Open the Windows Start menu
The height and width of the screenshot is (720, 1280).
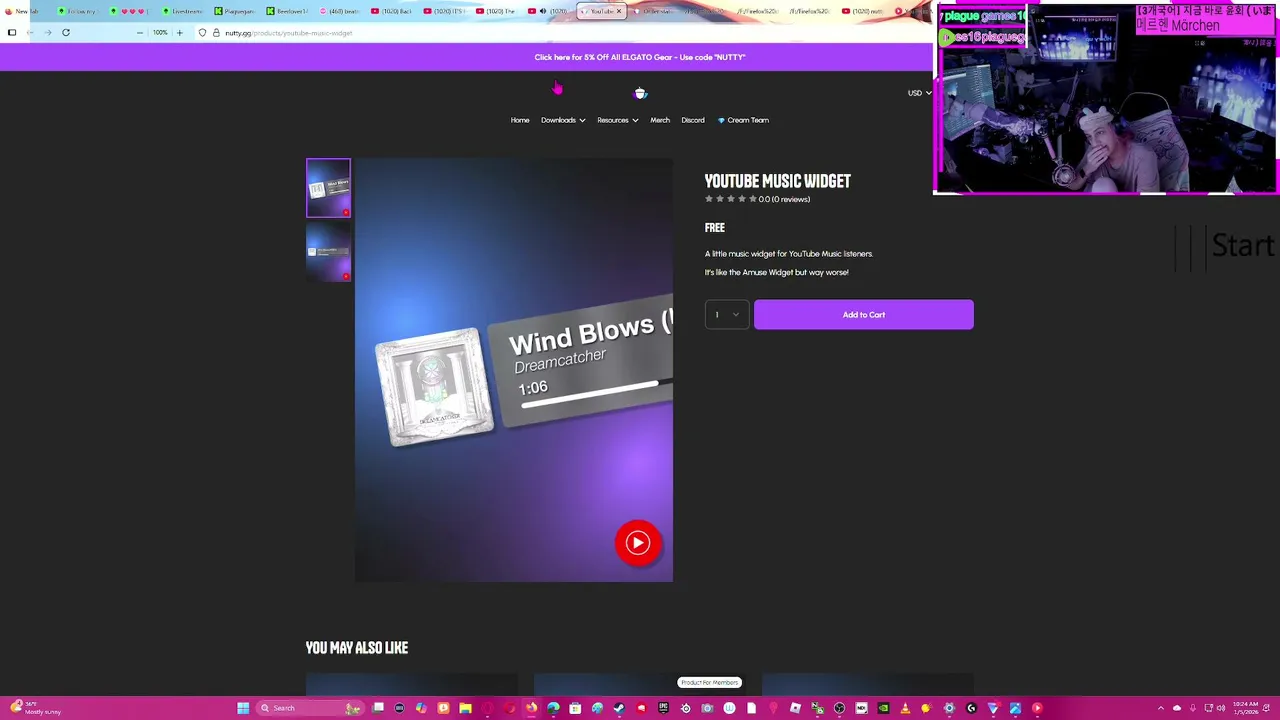pyautogui.click(x=243, y=708)
